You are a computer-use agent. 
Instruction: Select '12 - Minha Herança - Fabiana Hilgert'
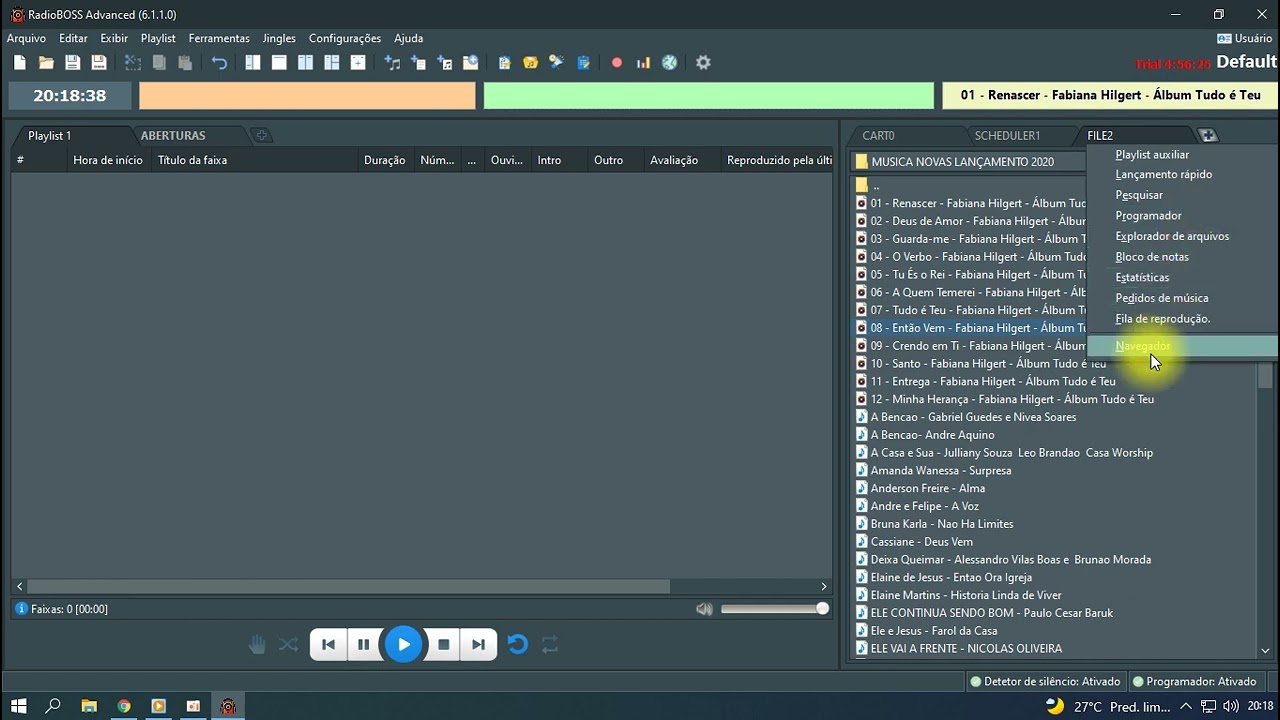click(x=1012, y=399)
